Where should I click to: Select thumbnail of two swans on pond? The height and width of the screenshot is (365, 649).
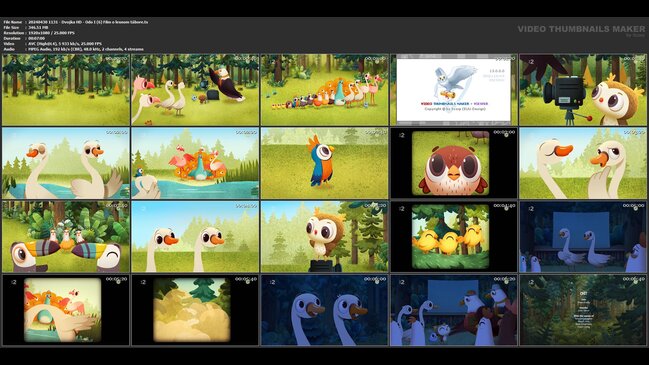[66, 163]
